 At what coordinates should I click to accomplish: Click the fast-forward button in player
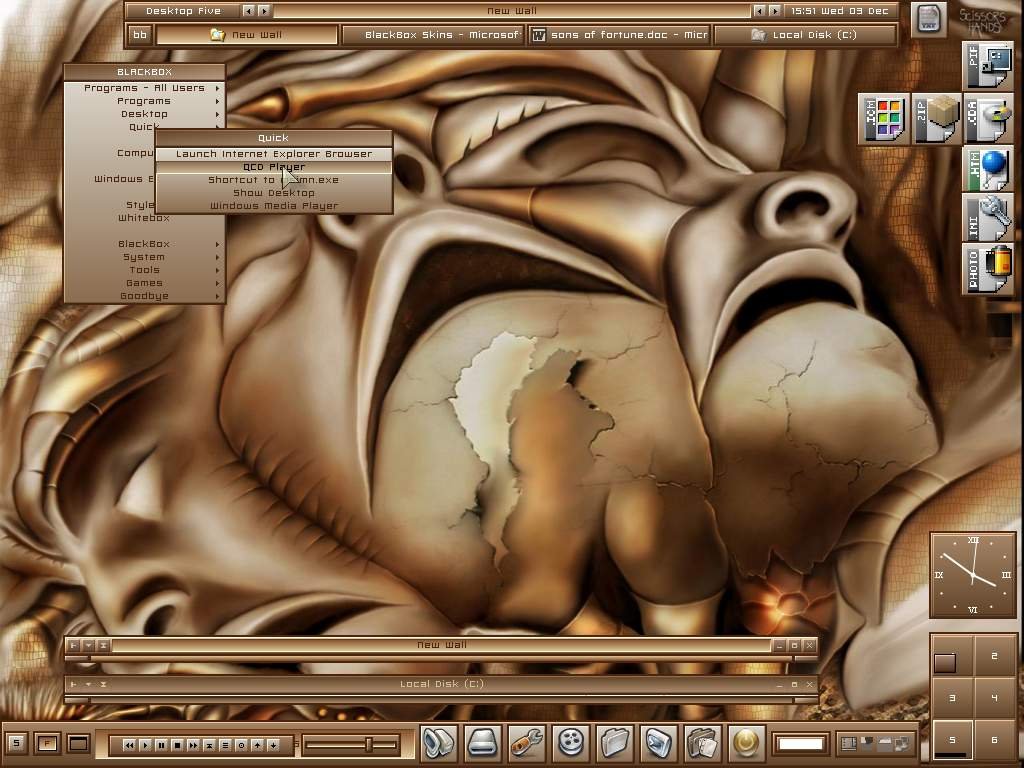point(193,745)
